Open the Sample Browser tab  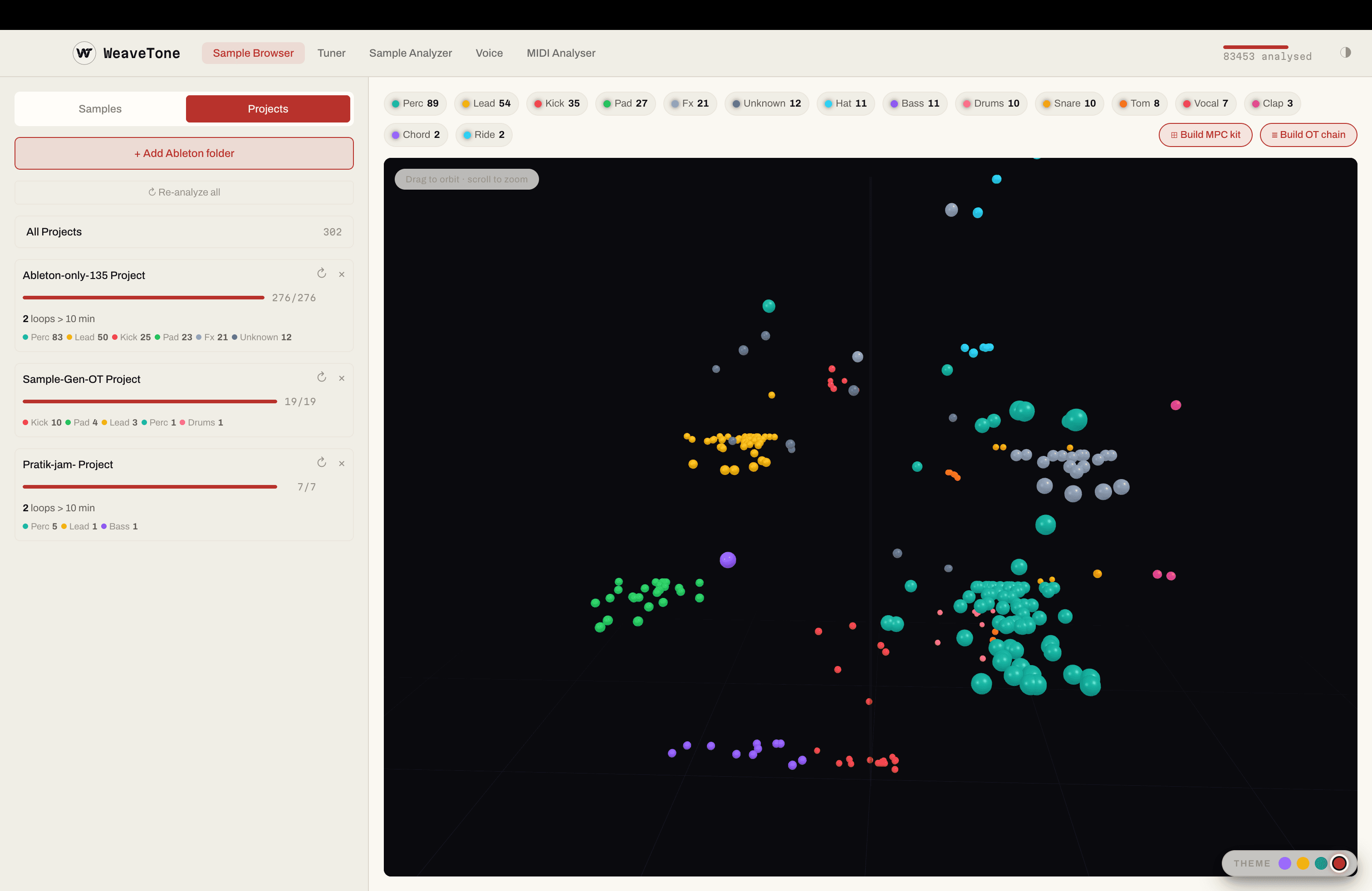tap(253, 53)
